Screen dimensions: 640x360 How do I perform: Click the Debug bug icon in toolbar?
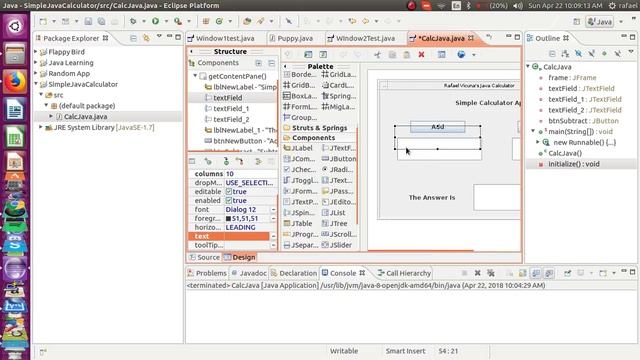(x=133, y=21)
